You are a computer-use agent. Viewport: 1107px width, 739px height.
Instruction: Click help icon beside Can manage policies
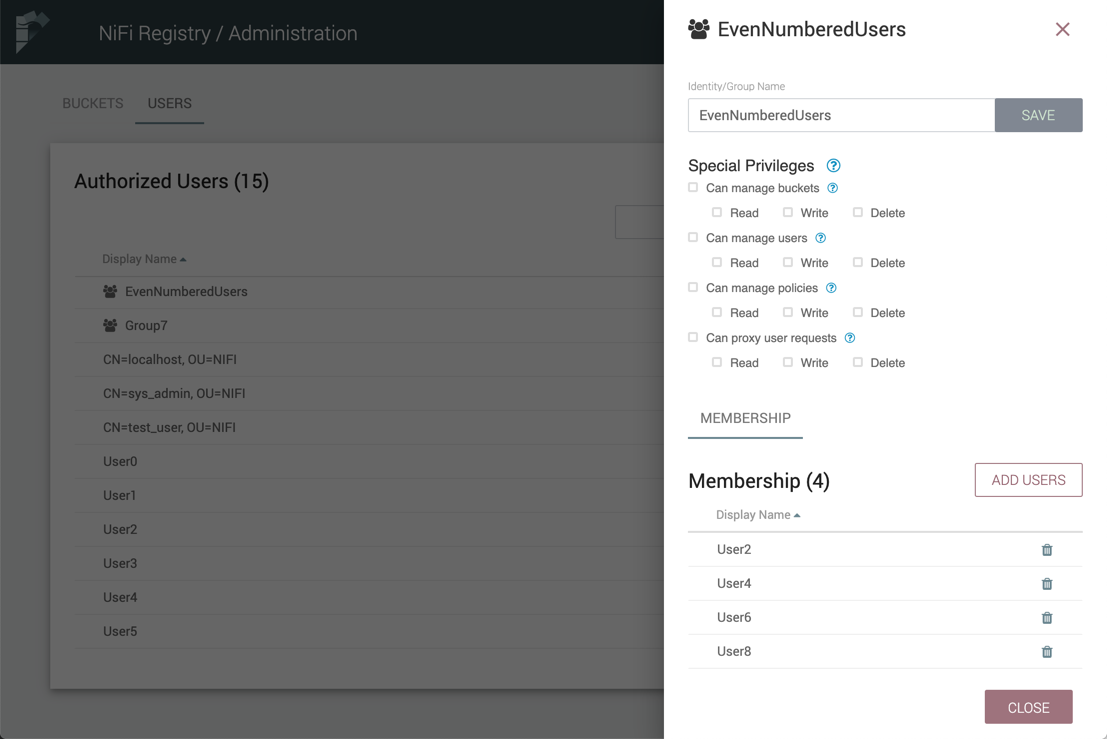pyautogui.click(x=831, y=288)
